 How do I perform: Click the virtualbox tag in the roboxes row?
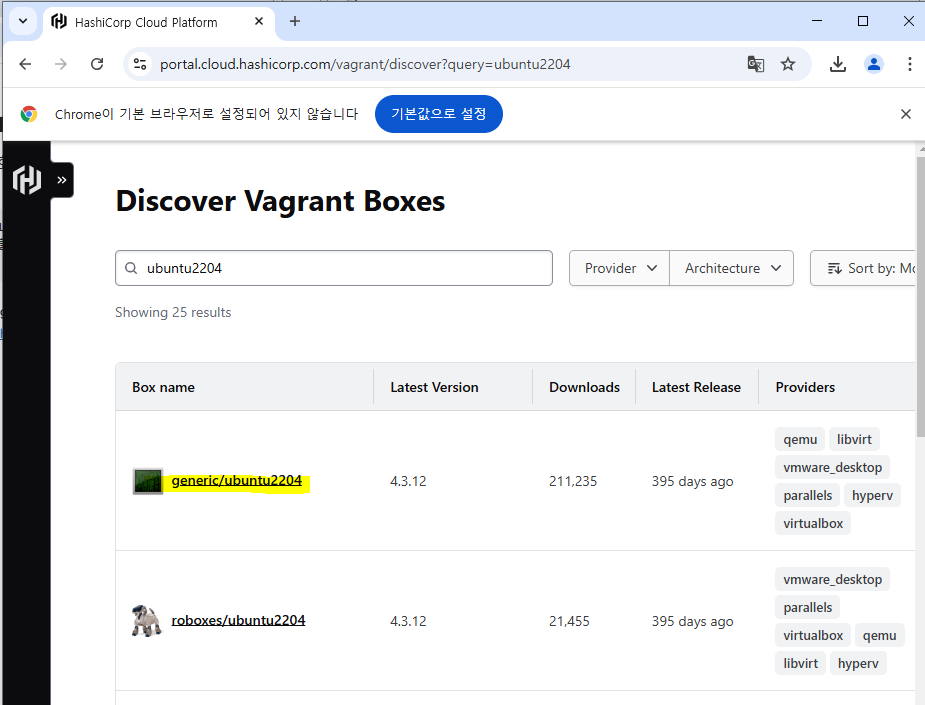[813, 635]
